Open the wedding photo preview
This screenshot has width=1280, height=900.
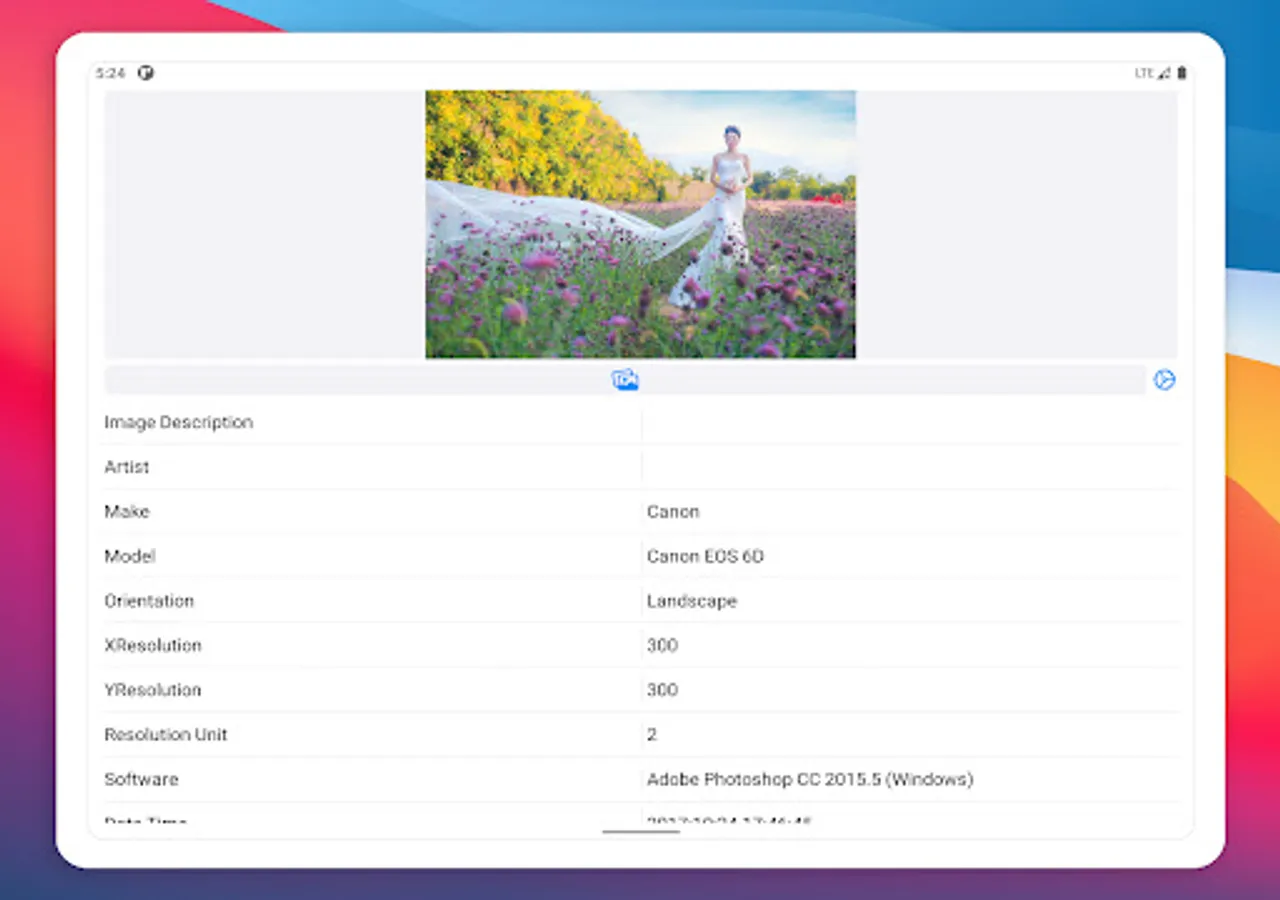640,224
